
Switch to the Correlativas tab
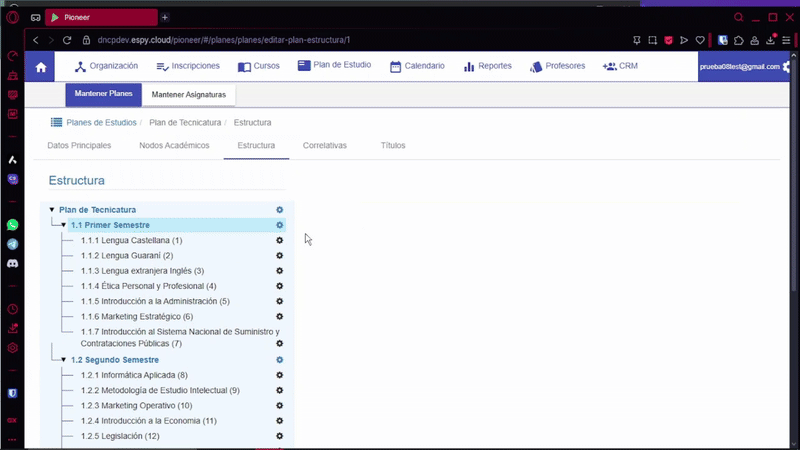click(x=324, y=146)
